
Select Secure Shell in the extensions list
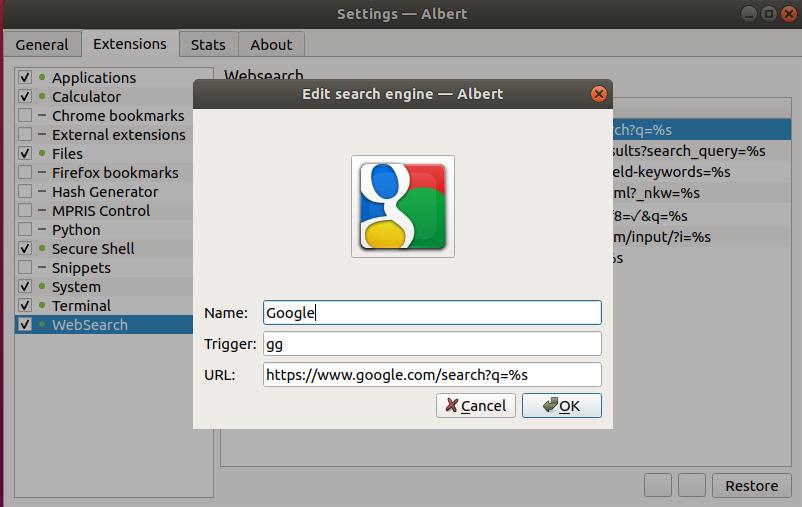[x=93, y=249]
